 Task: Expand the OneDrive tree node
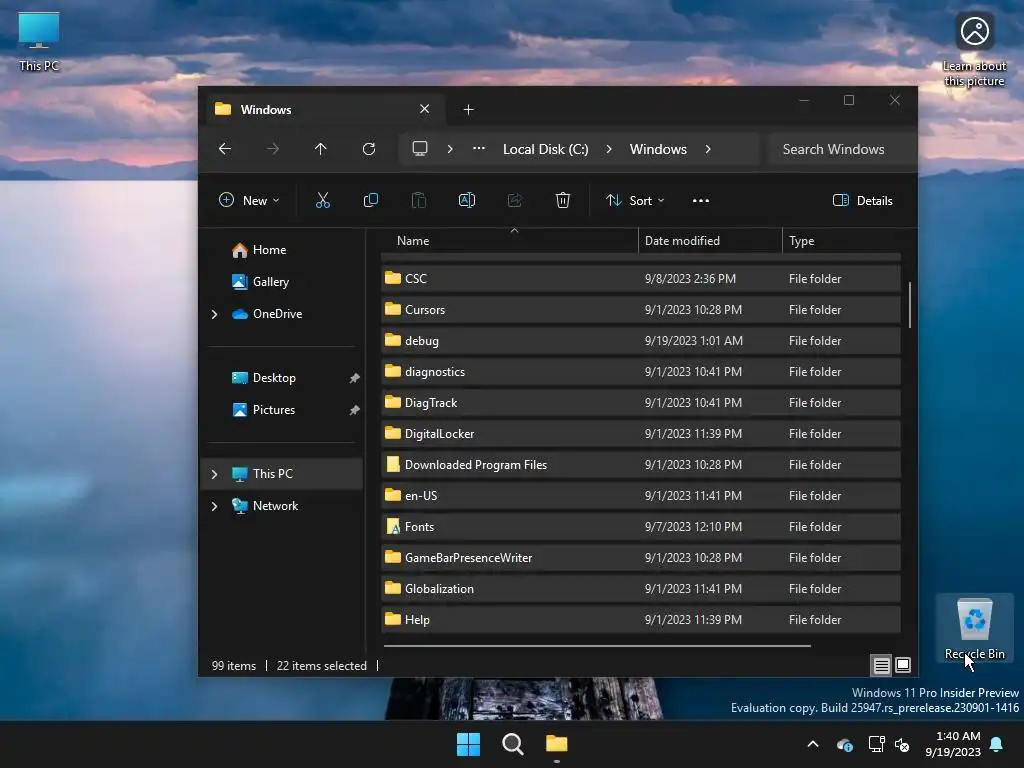coord(214,314)
